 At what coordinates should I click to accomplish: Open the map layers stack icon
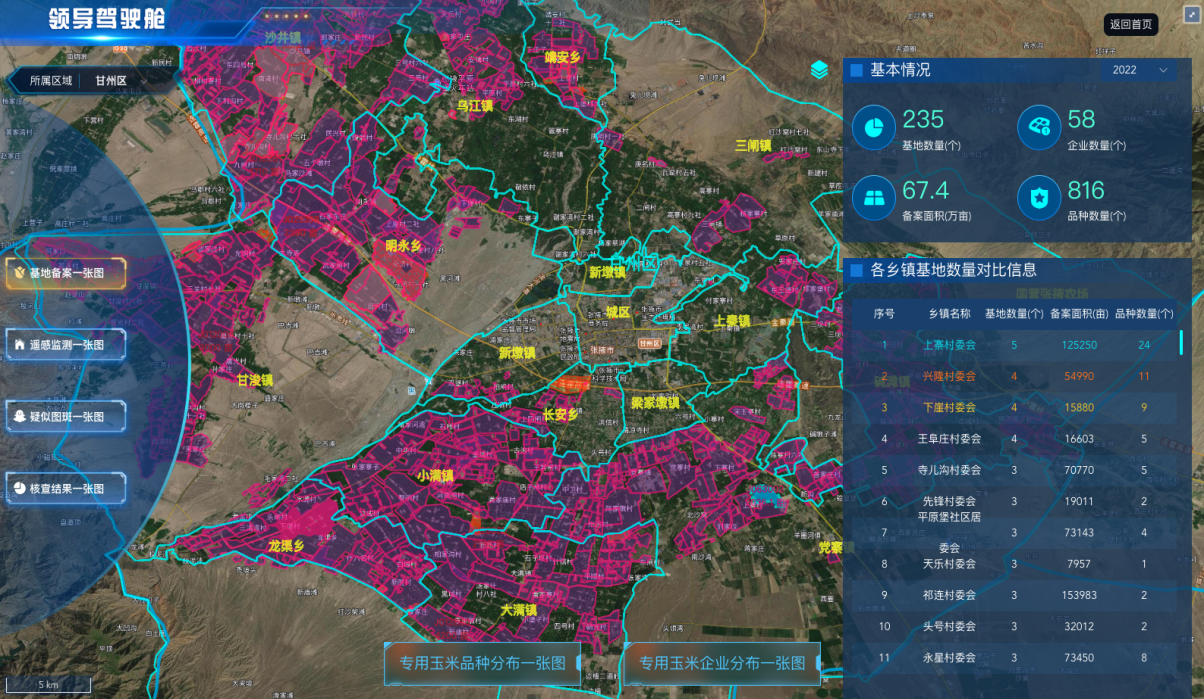click(819, 70)
